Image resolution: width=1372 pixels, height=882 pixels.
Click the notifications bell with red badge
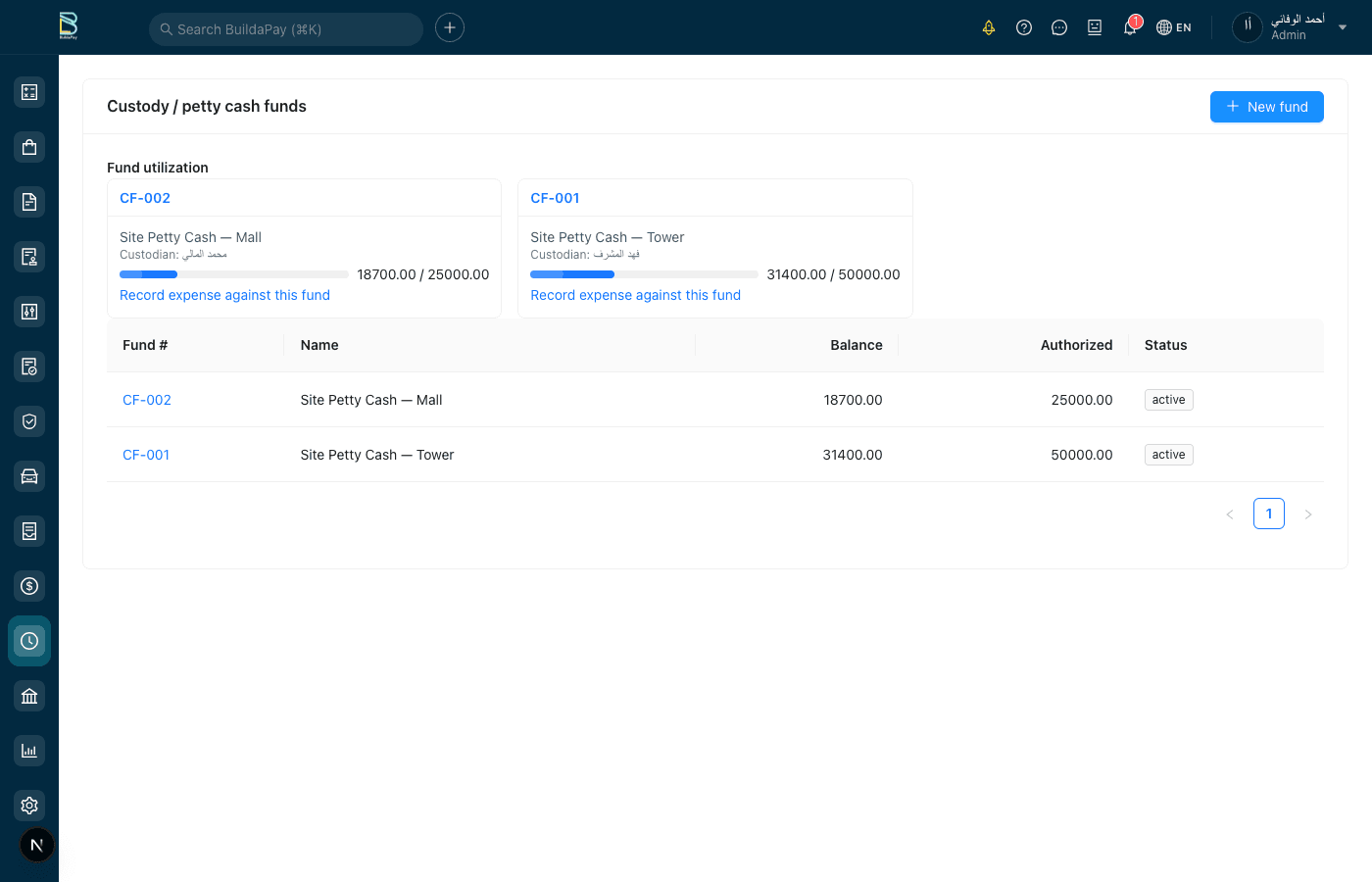tap(1130, 27)
